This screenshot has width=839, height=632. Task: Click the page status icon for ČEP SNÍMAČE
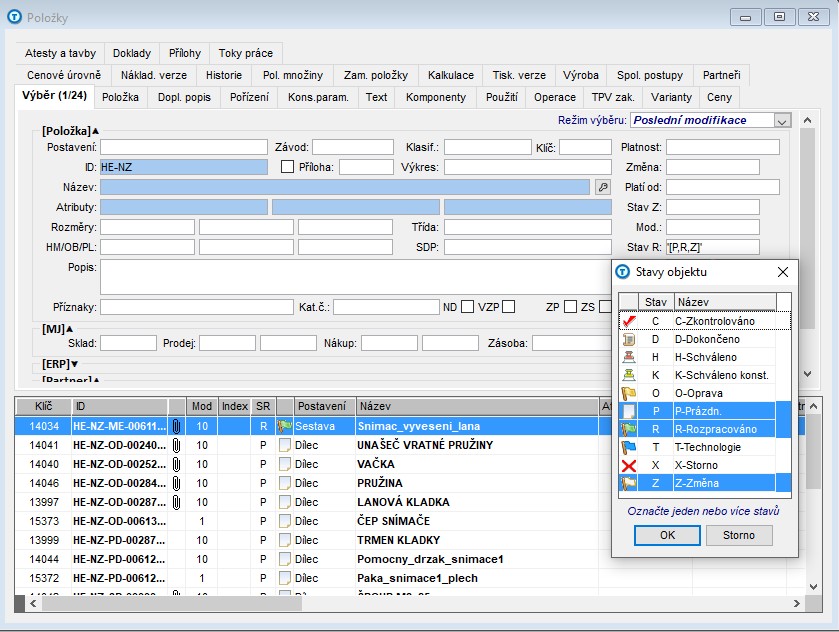285,521
